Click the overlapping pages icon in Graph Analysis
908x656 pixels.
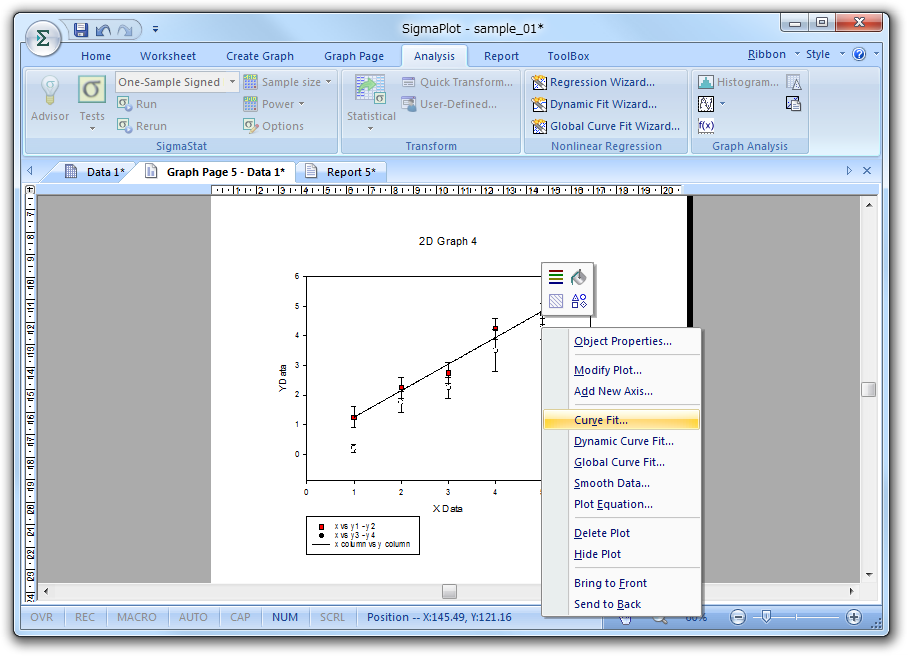(x=793, y=104)
